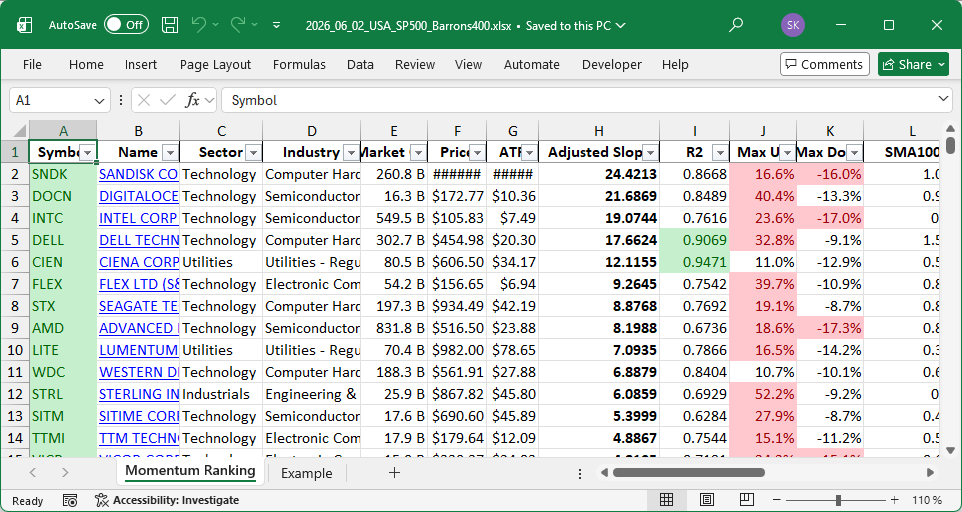Open the Page Layout tab
Screen dimensions: 962x512
click(x=215, y=64)
